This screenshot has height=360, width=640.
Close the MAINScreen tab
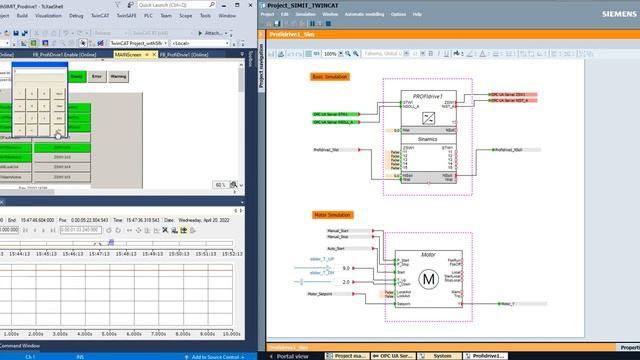tap(154, 55)
